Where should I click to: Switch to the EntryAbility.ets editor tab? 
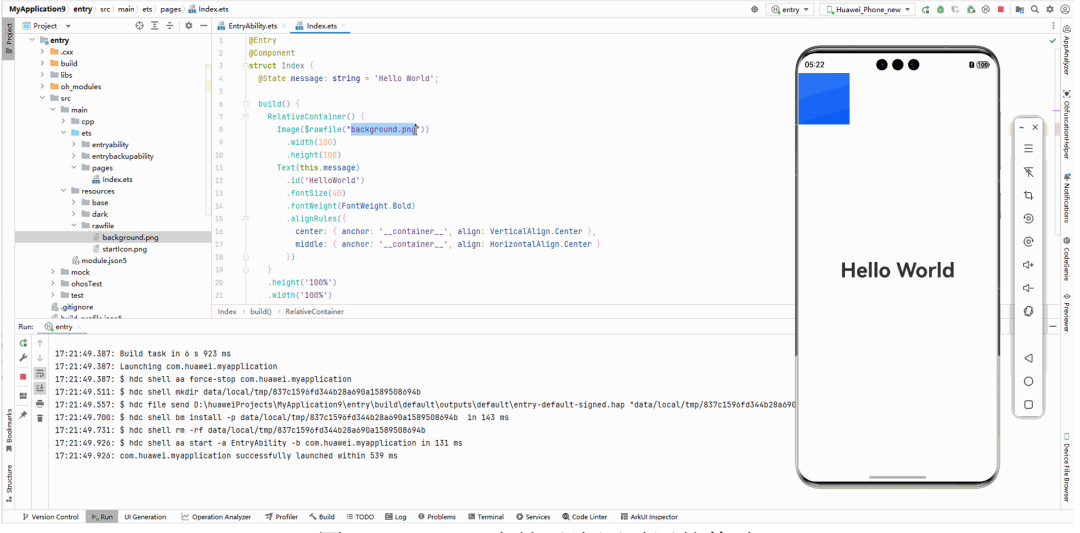click(x=251, y=25)
